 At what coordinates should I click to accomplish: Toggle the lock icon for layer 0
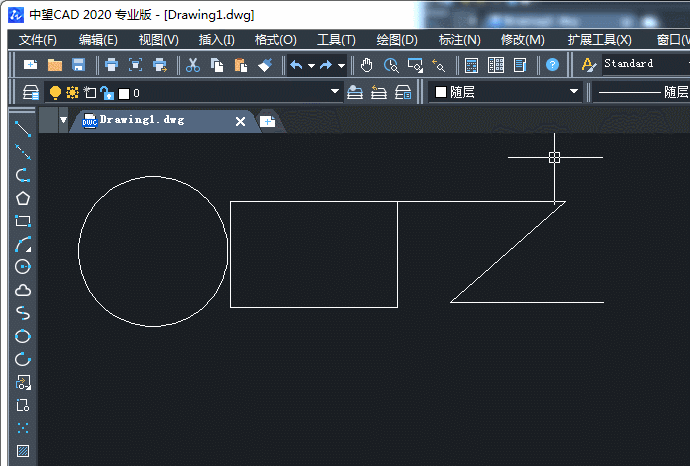click(107, 93)
